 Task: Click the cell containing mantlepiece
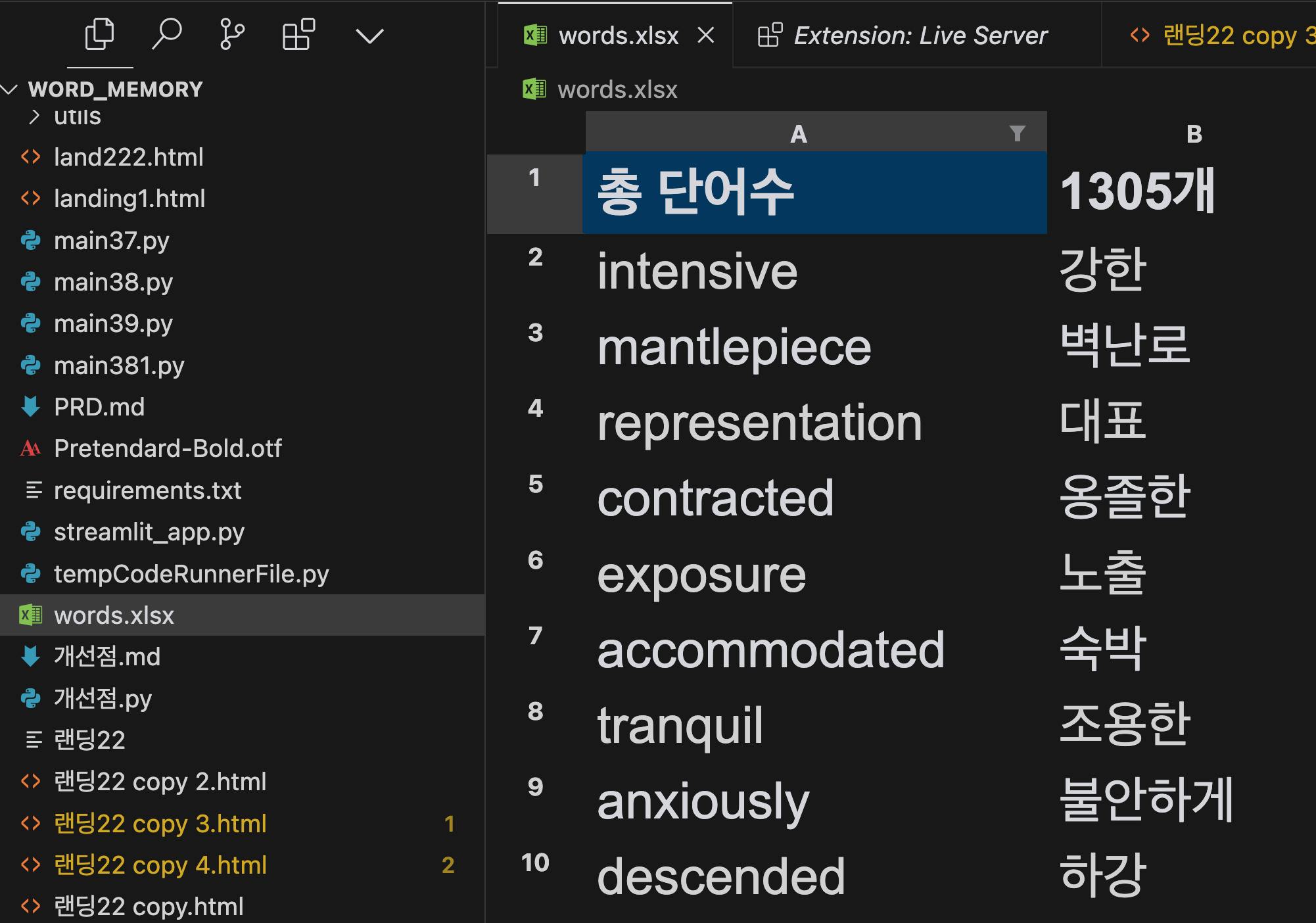point(734,347)
